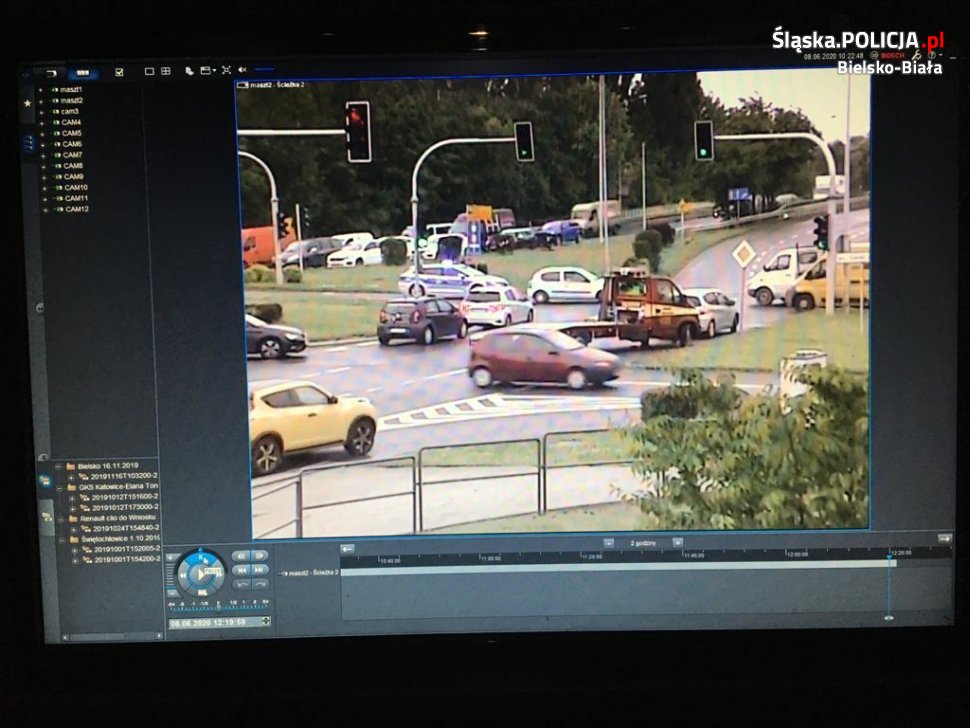Click the camera icon beside CAM5
The width and height of the screenshot is (970, 728).
click(x=56, y=134)
